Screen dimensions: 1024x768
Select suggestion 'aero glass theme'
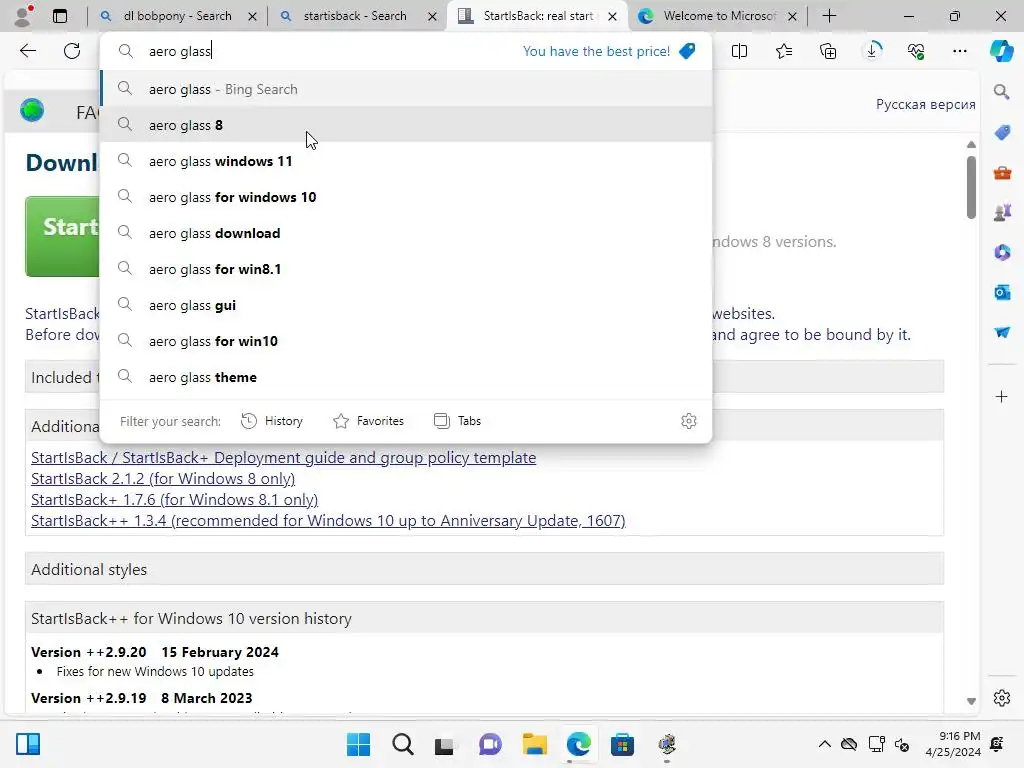coord(406,377)
